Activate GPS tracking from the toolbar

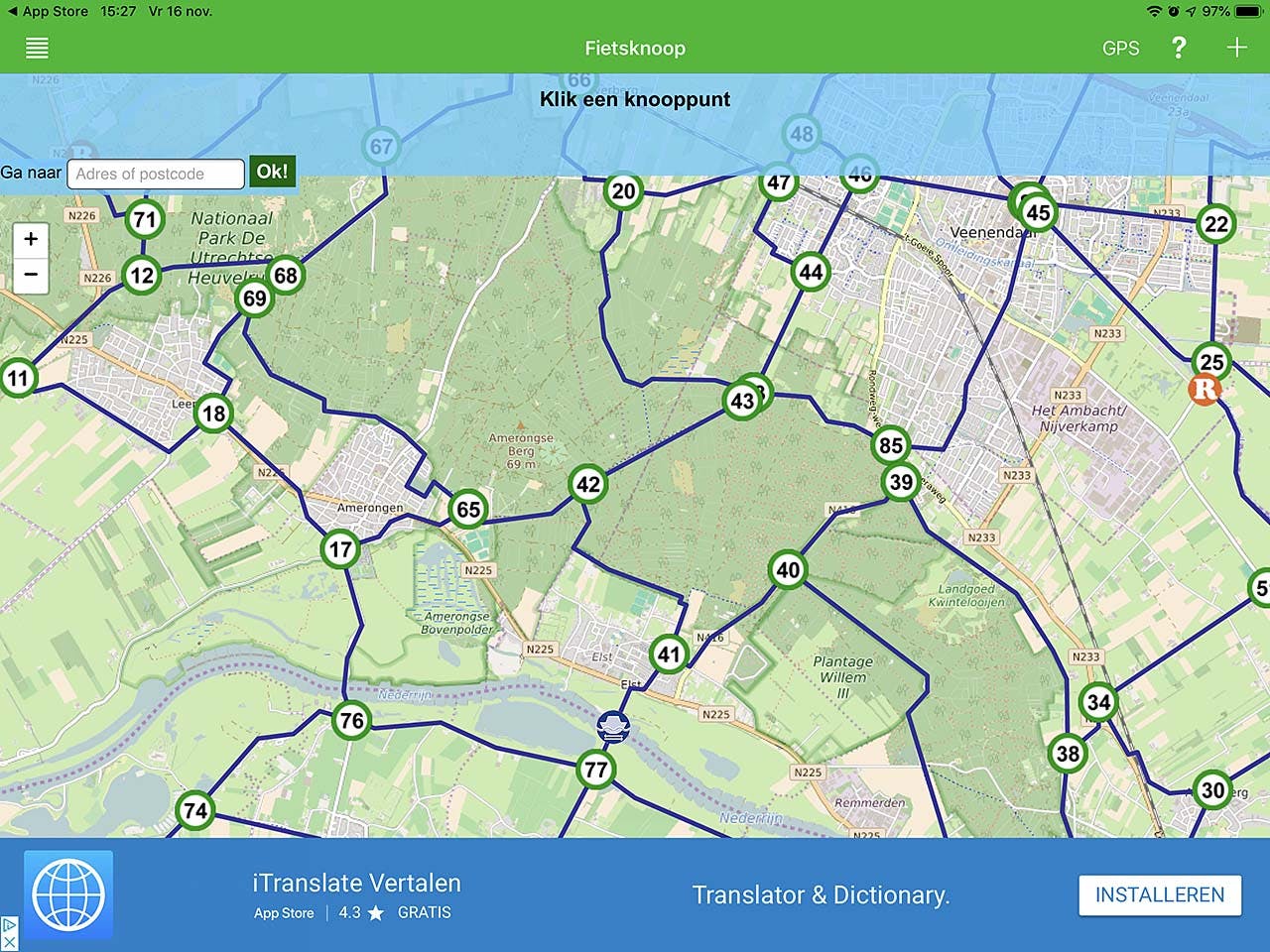point(1120,47)
